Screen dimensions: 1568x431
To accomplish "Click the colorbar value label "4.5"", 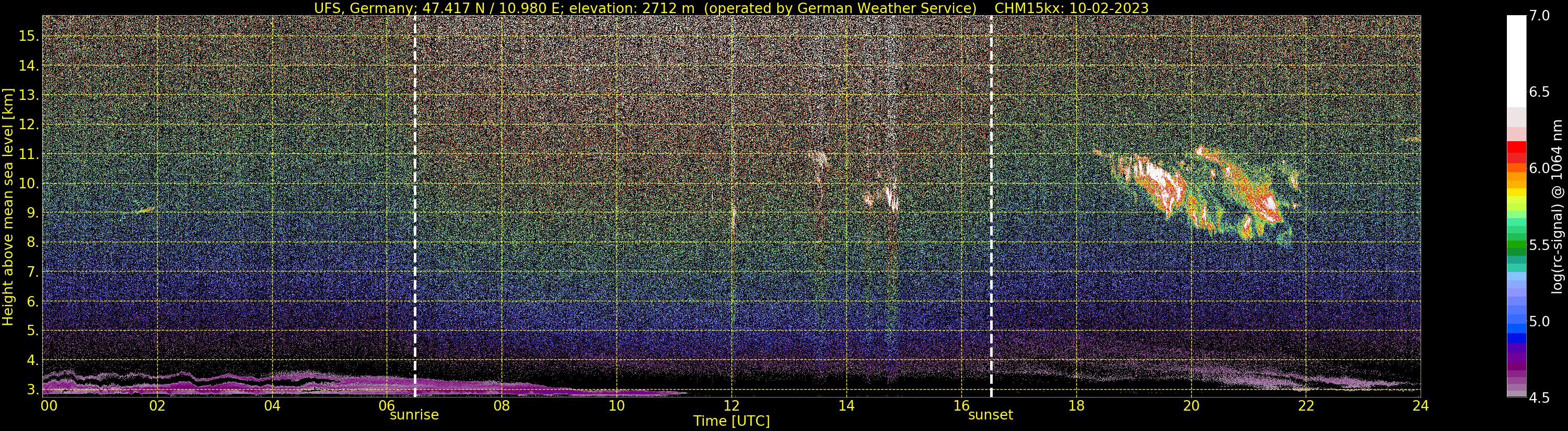I will (1539, 398).
